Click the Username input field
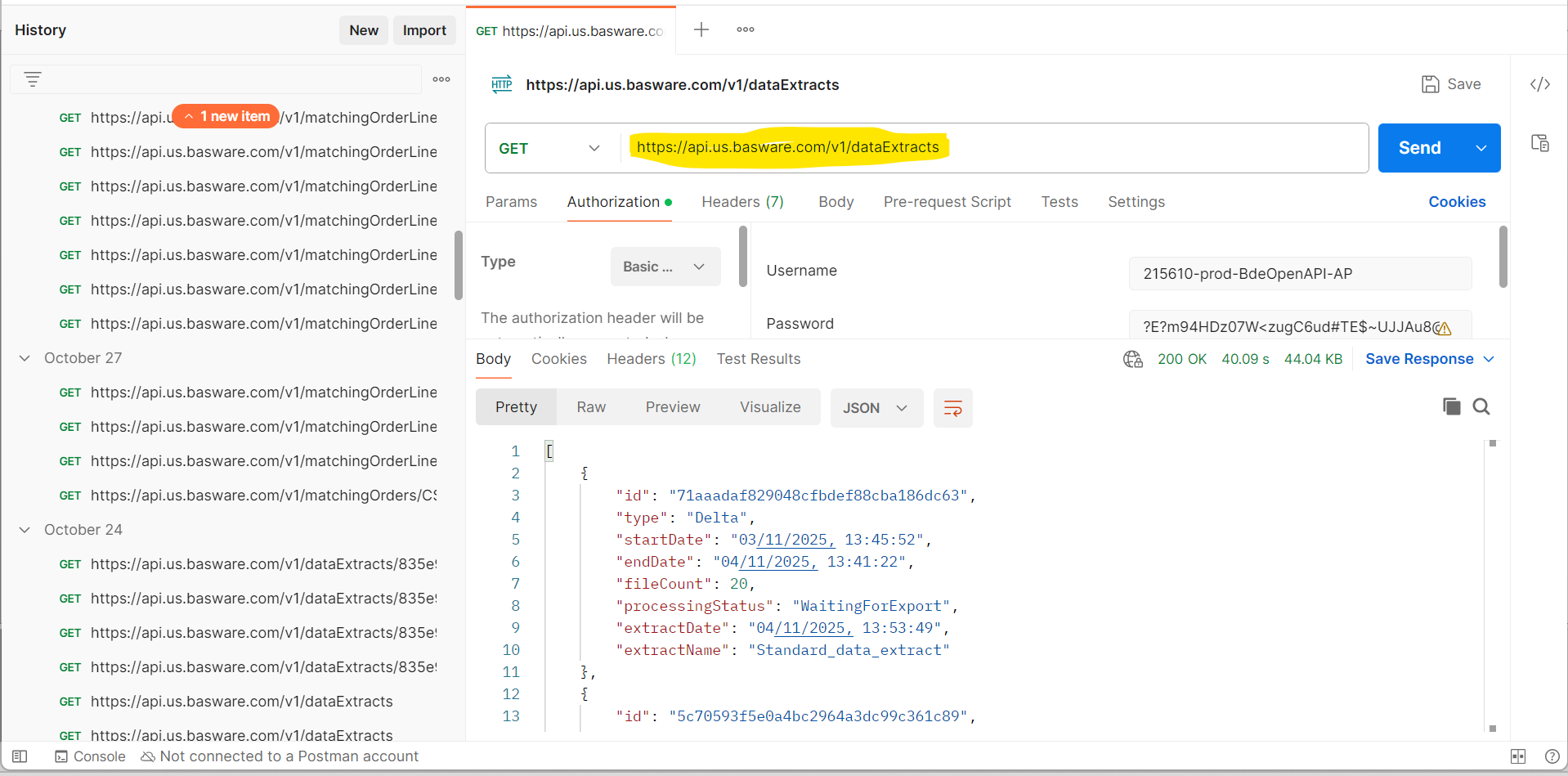This screenshot has height=776, width=1568. click(1299, 274)
